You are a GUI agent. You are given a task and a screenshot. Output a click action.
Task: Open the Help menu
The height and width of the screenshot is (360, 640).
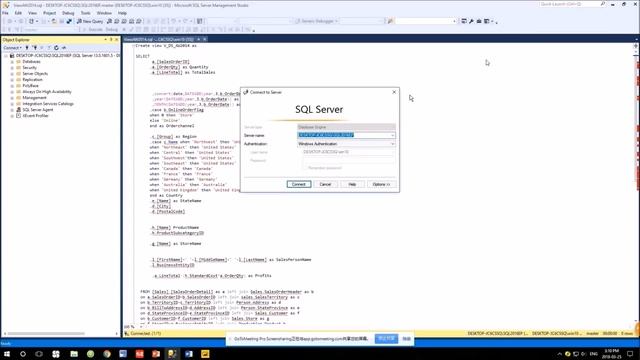[122, 13]
